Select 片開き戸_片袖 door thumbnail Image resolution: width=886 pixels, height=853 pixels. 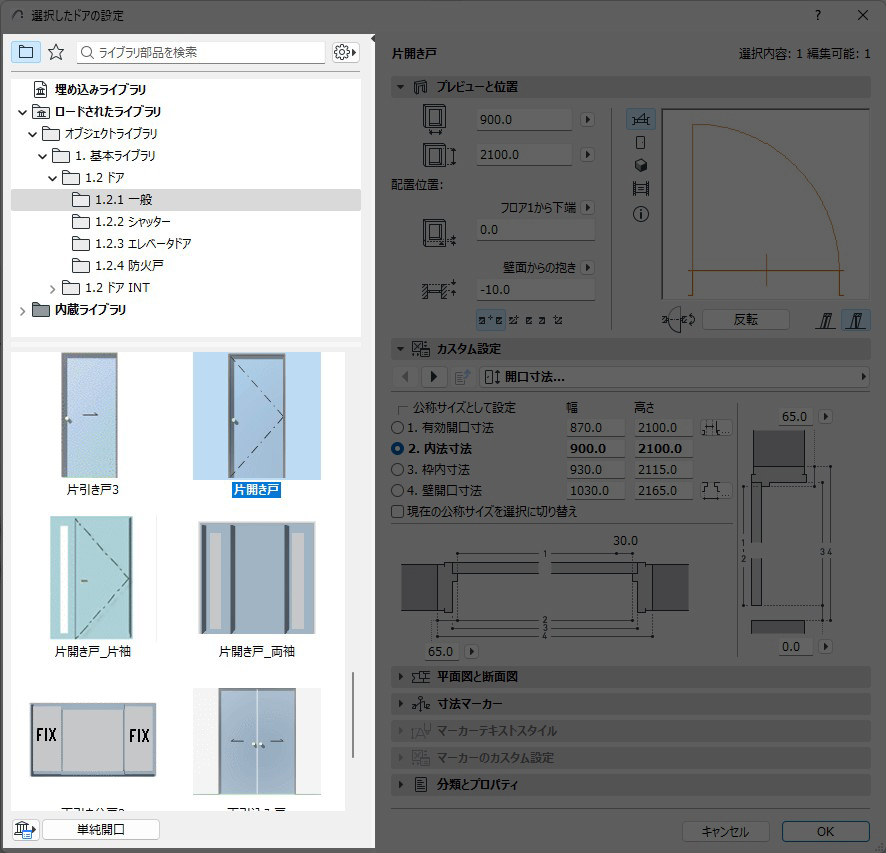pyautogui.click(x=92, y=579)
